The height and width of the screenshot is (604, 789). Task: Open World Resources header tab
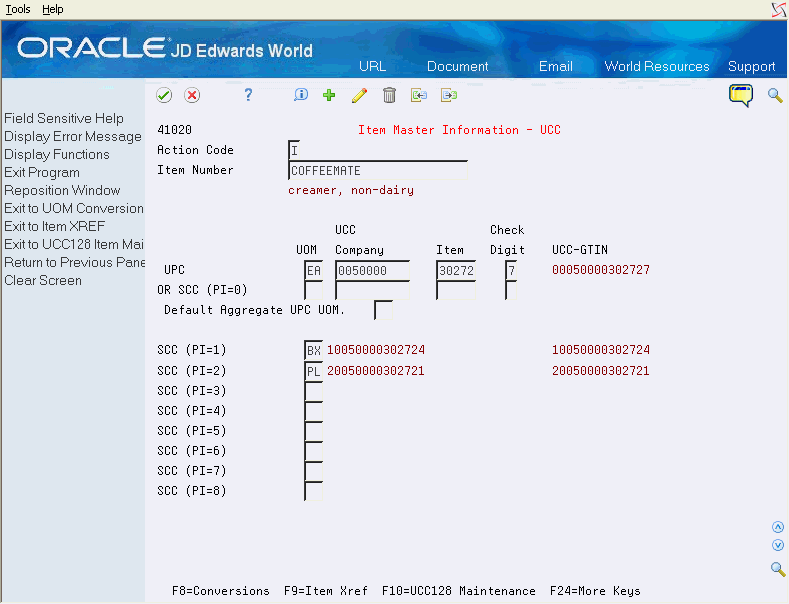[x=657, y=66]
